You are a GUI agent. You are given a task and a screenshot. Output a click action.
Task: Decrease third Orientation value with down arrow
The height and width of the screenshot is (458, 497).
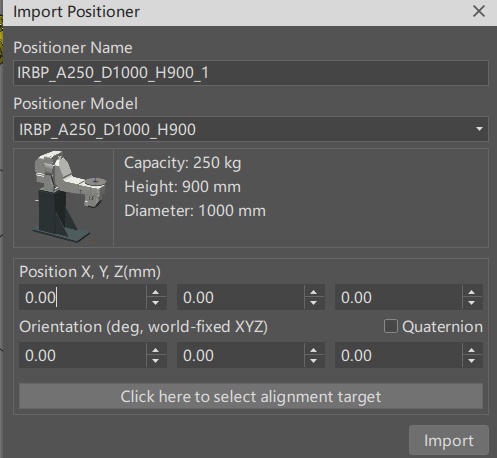(472, 361)
